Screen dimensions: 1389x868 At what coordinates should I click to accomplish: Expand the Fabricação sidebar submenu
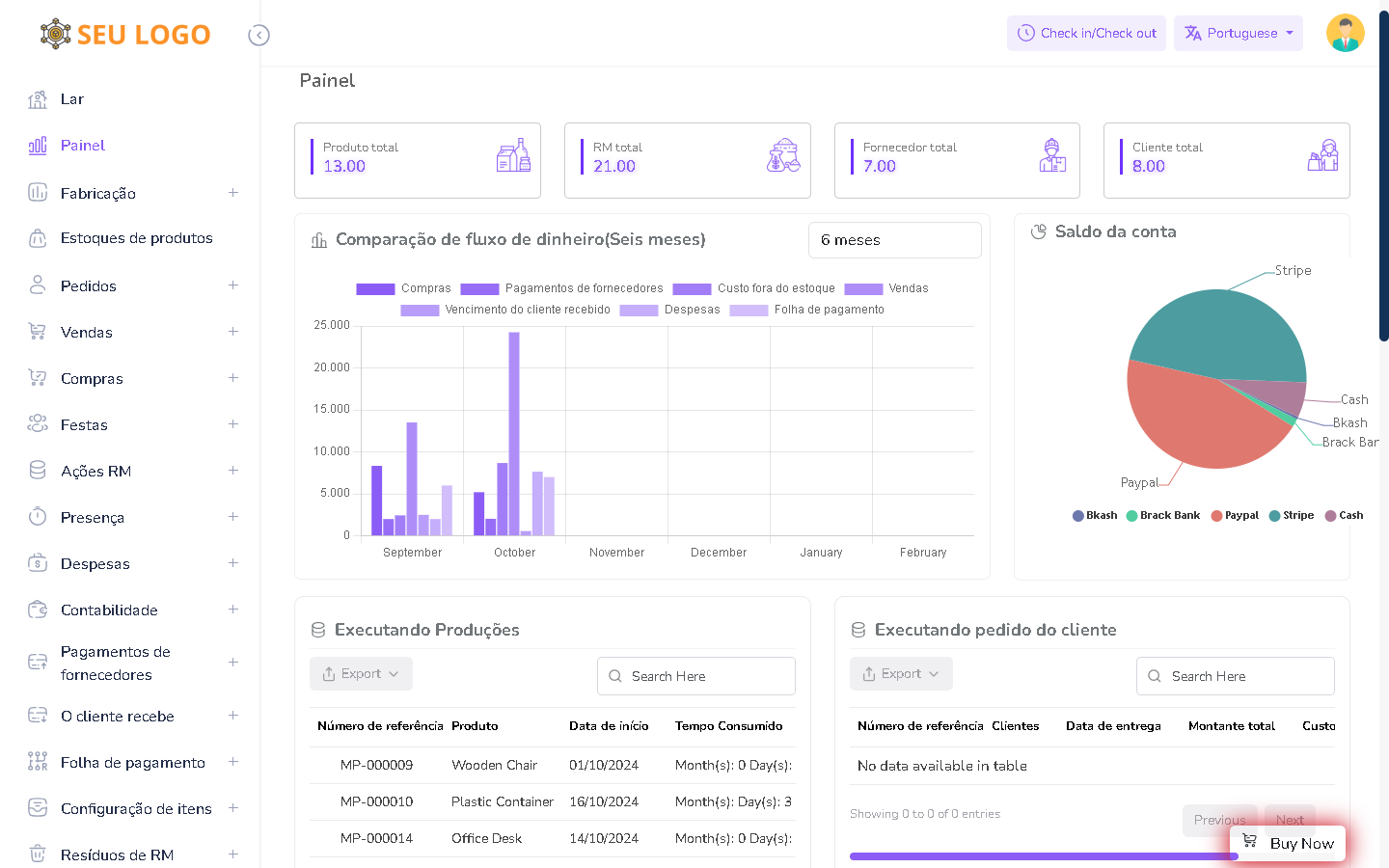(x=232, y=193)
